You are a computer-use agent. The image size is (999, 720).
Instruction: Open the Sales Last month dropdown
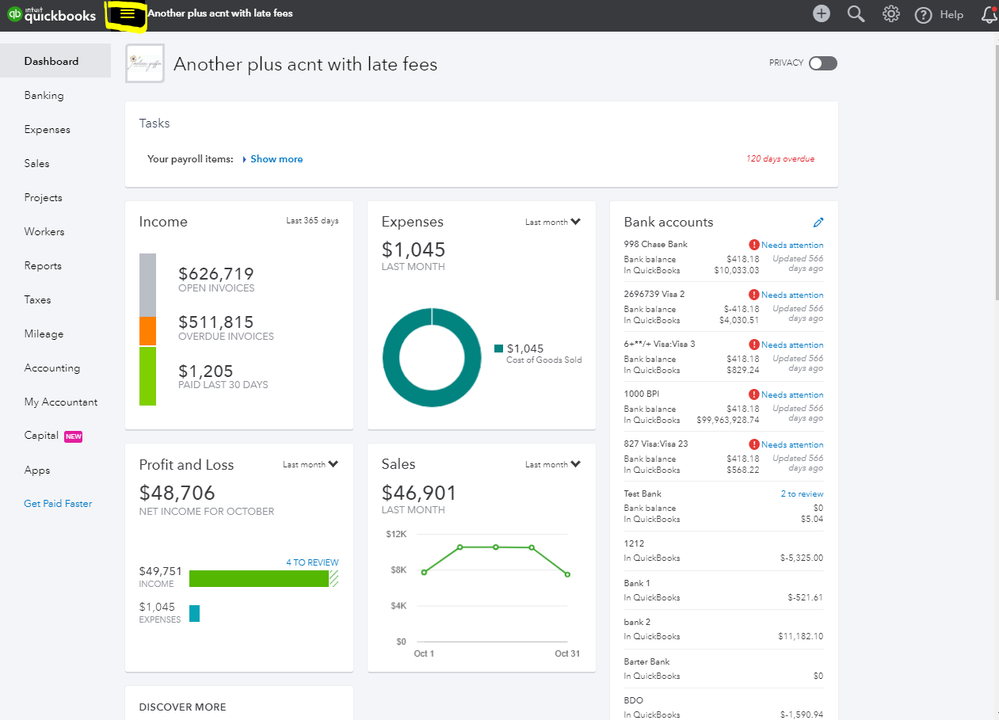point(552,464)
